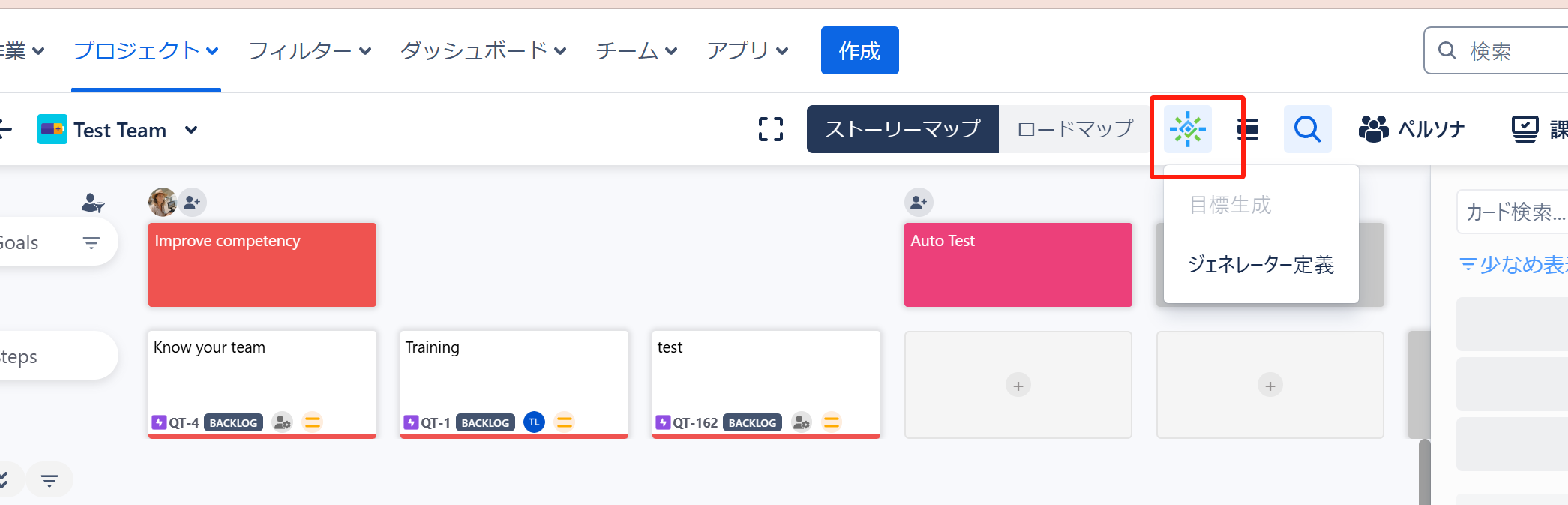
Task: Select ジェネレーター定義 menu item
Action: pyautogui.click(x=1261, y=265)
